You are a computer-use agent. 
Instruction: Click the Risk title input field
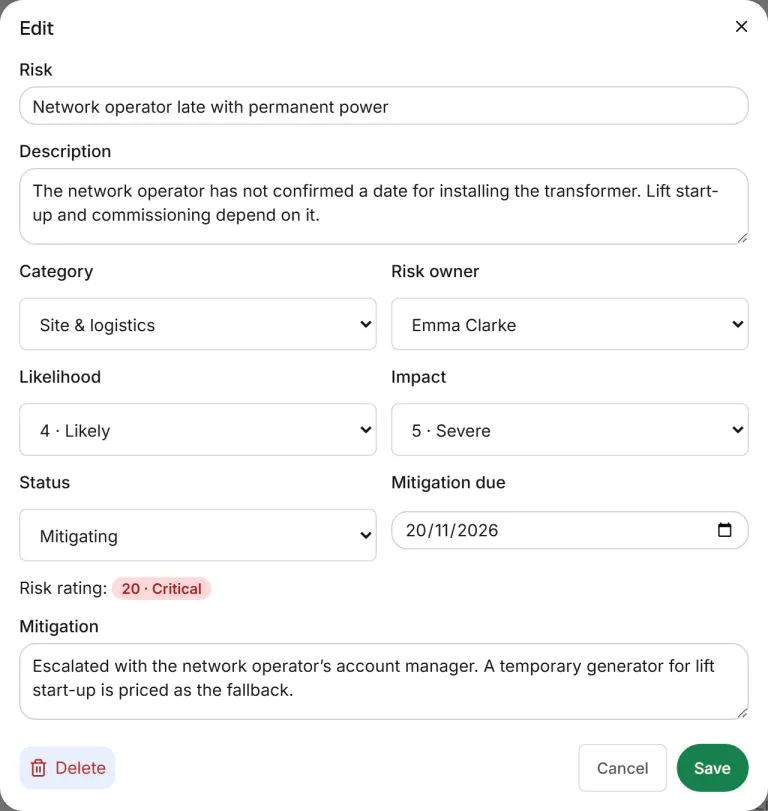[384, 106]
